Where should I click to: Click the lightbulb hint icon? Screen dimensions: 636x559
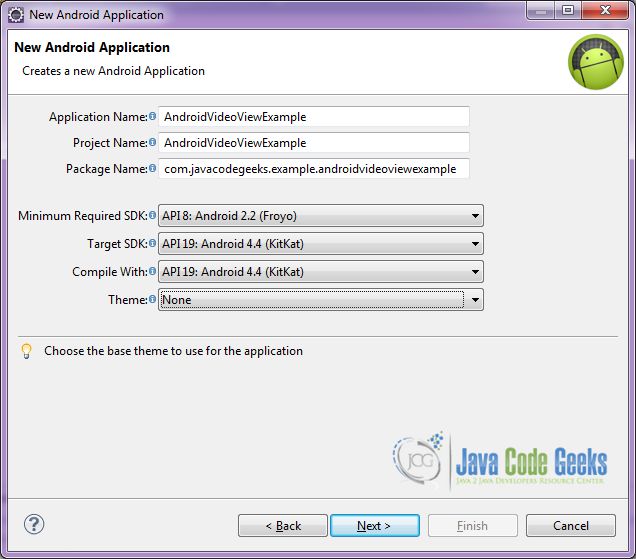coord(26,351)
